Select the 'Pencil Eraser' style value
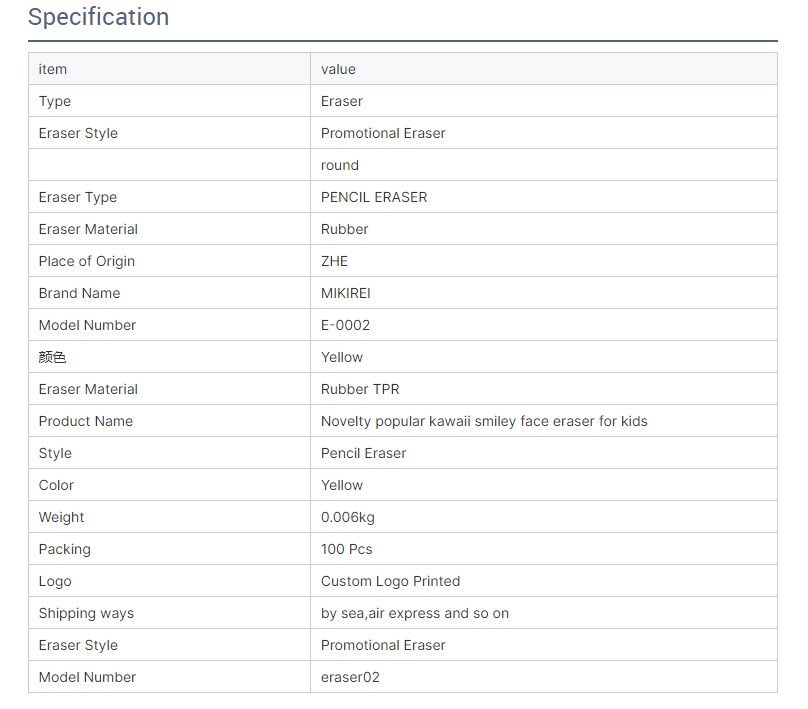Image resolution: width=808 pixels, height=709 pixels. pos(363,453)
